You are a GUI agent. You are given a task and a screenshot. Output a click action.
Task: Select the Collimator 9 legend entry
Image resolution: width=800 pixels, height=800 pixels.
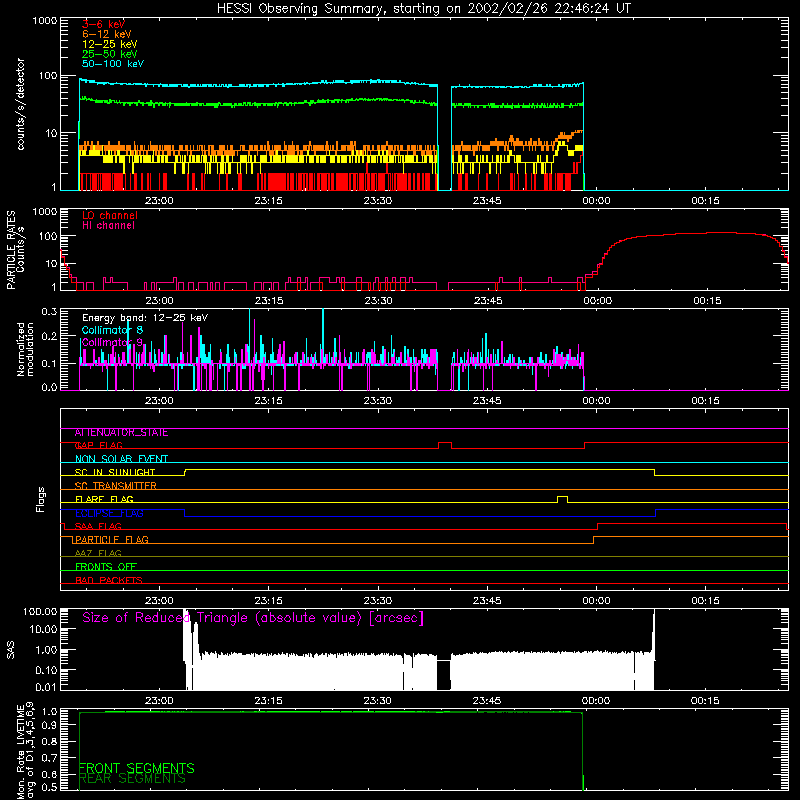tap(112, 342)
